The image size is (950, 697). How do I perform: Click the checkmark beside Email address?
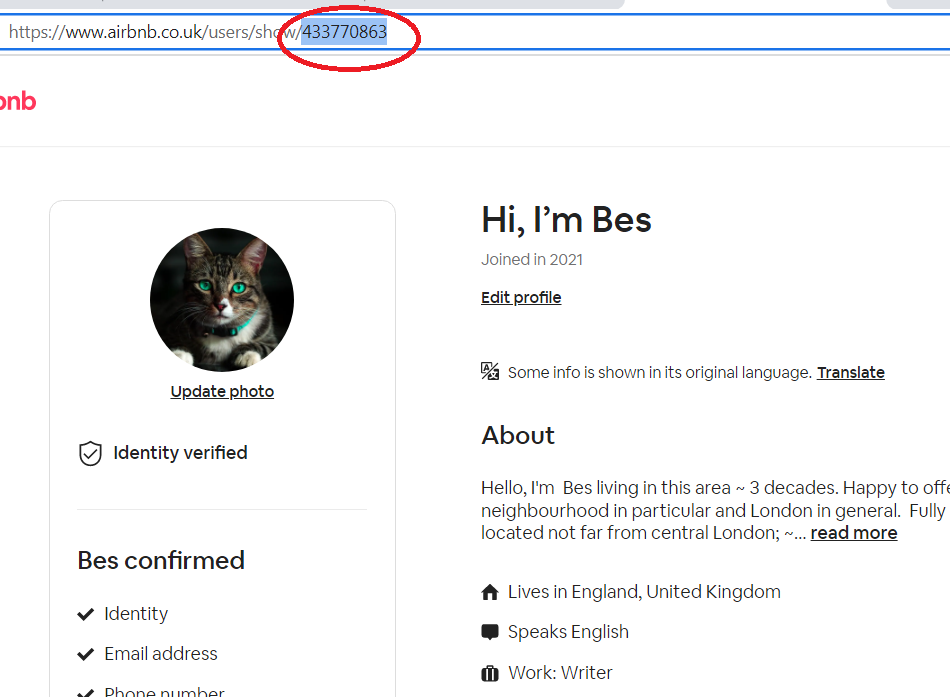pyautogui.click(x=85, y=653)
